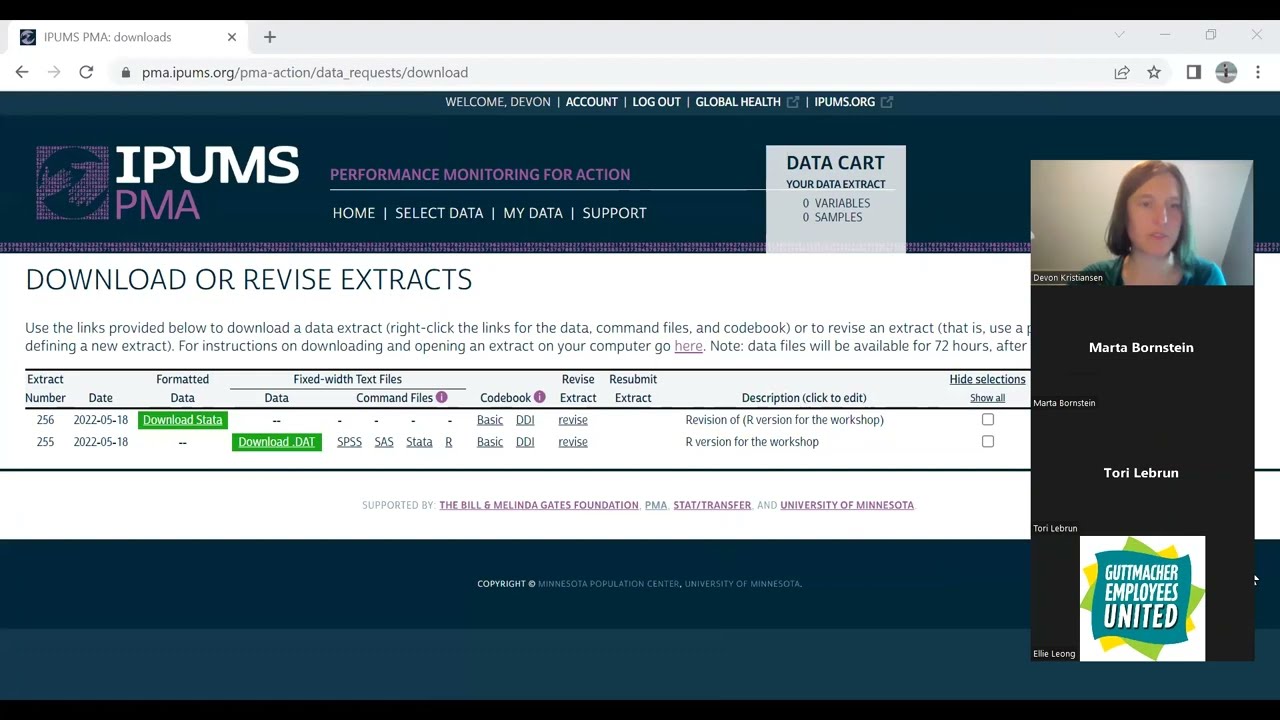Select Tori Lebrun participant tile
Image resolution: width=1280 pixels, height=720 pixels.
point(1142,473)
